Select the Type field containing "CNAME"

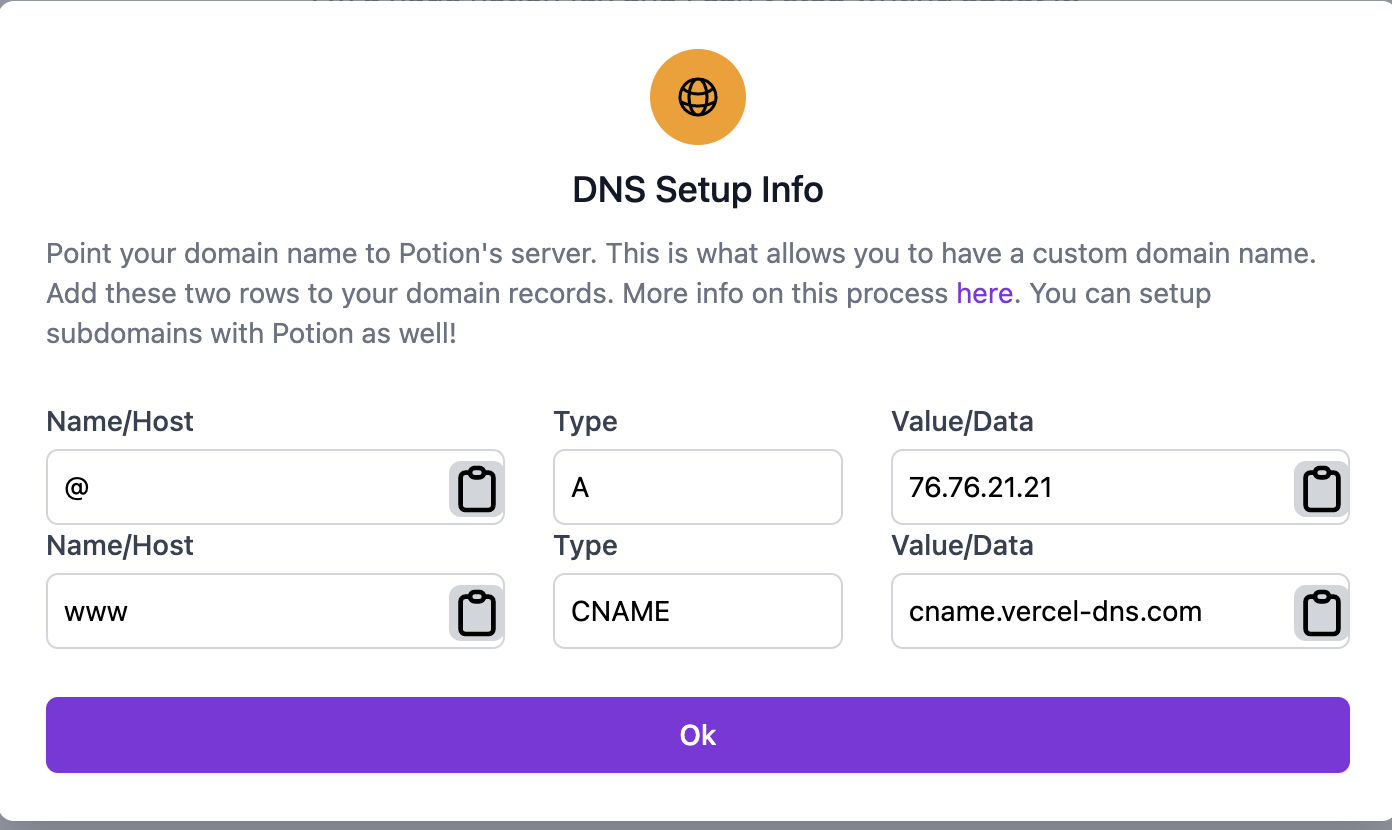697,611
